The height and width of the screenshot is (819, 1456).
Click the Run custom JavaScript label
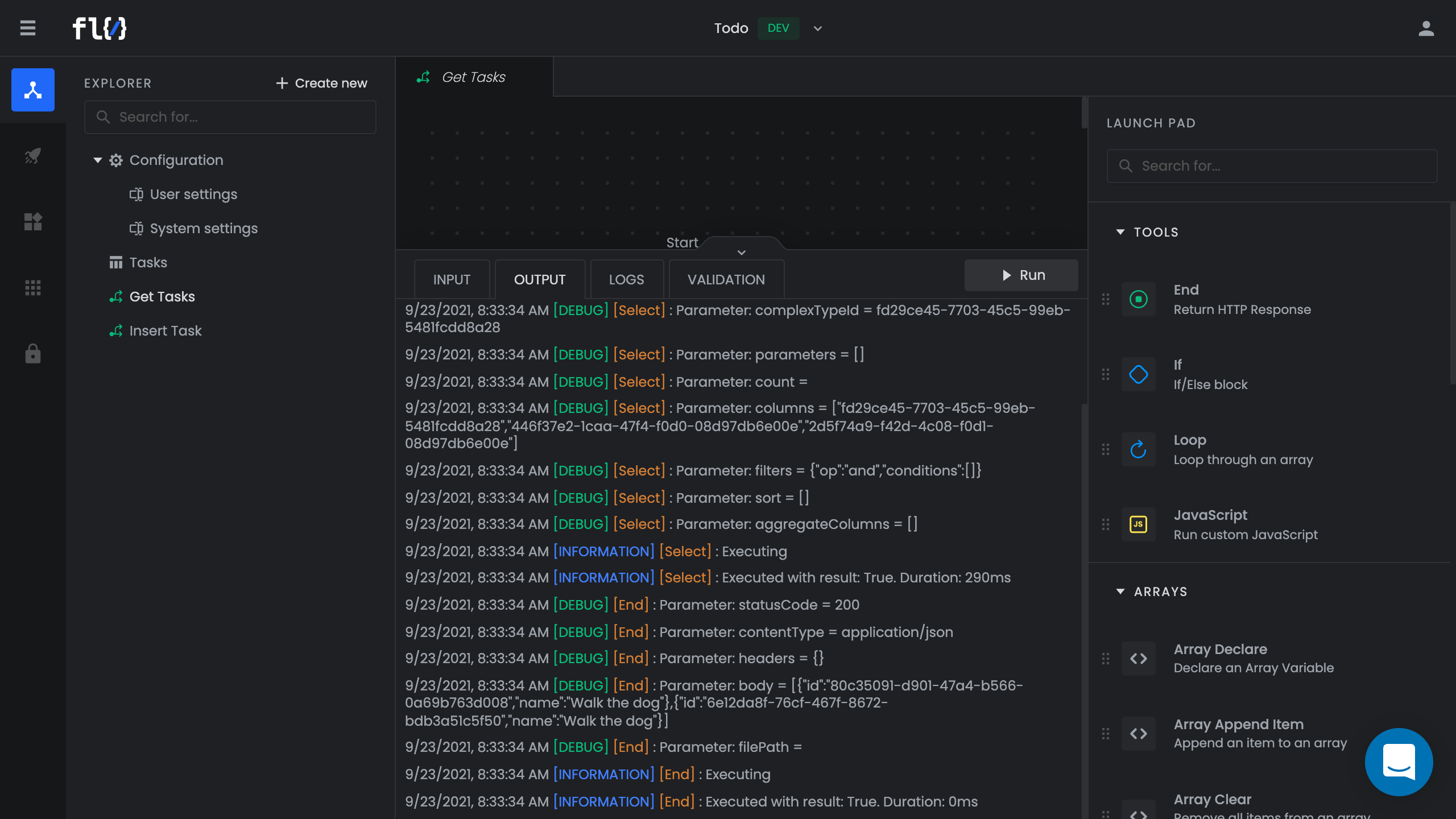[x=1246, y=535]
